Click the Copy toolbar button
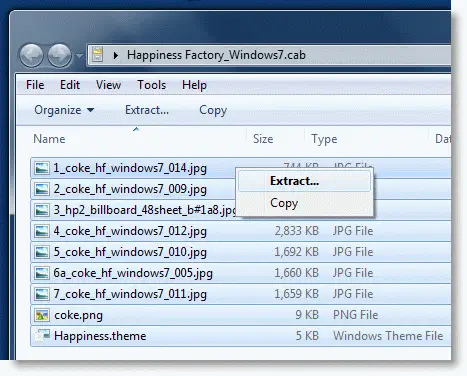The height and width of the screenshot is (376, 467). click(213, 110)
